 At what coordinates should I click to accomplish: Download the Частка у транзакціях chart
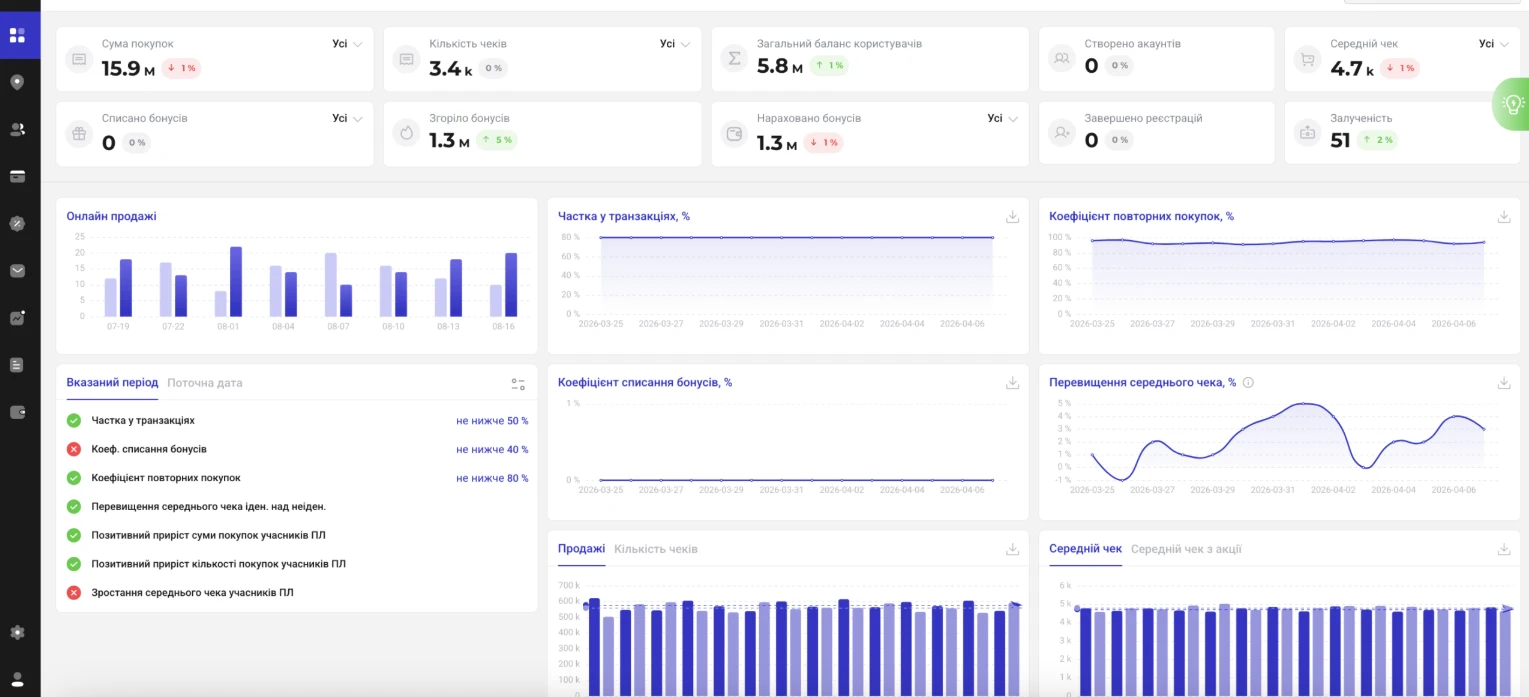(x=1012, y=216)
